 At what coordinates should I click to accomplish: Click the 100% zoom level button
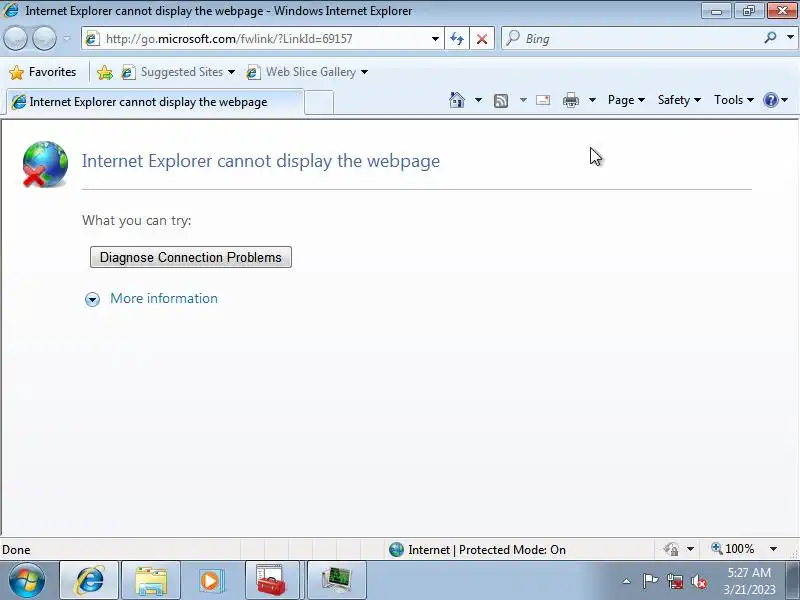point(733,549)
